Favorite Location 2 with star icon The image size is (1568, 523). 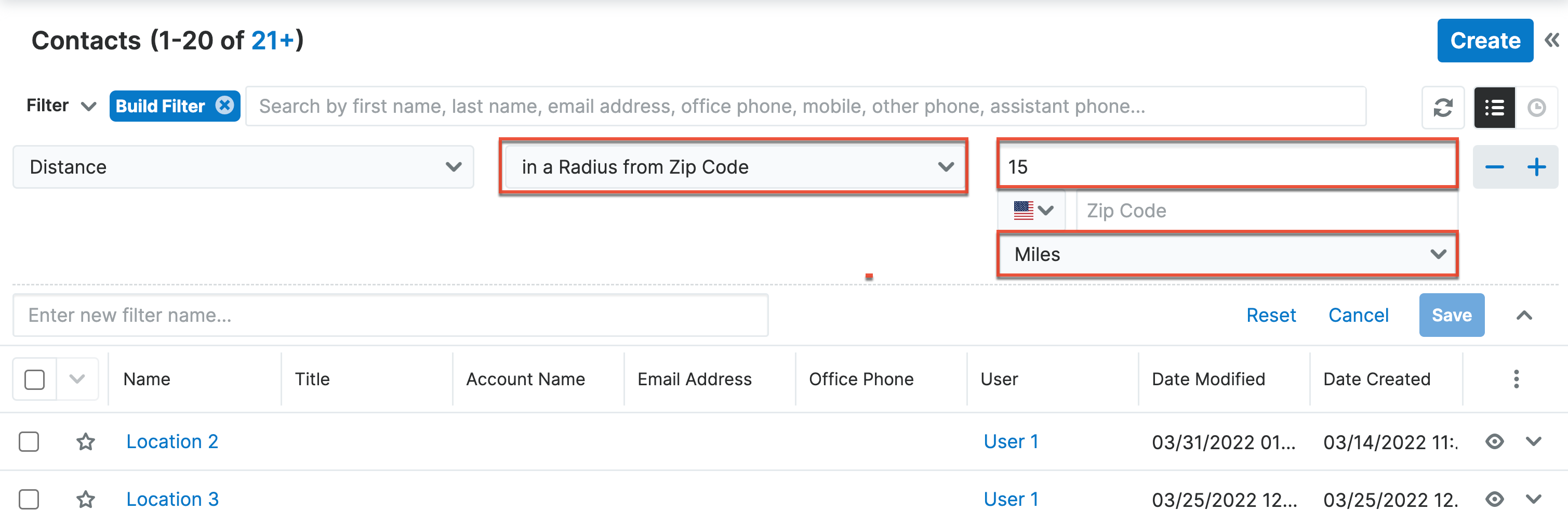[86, 441]
